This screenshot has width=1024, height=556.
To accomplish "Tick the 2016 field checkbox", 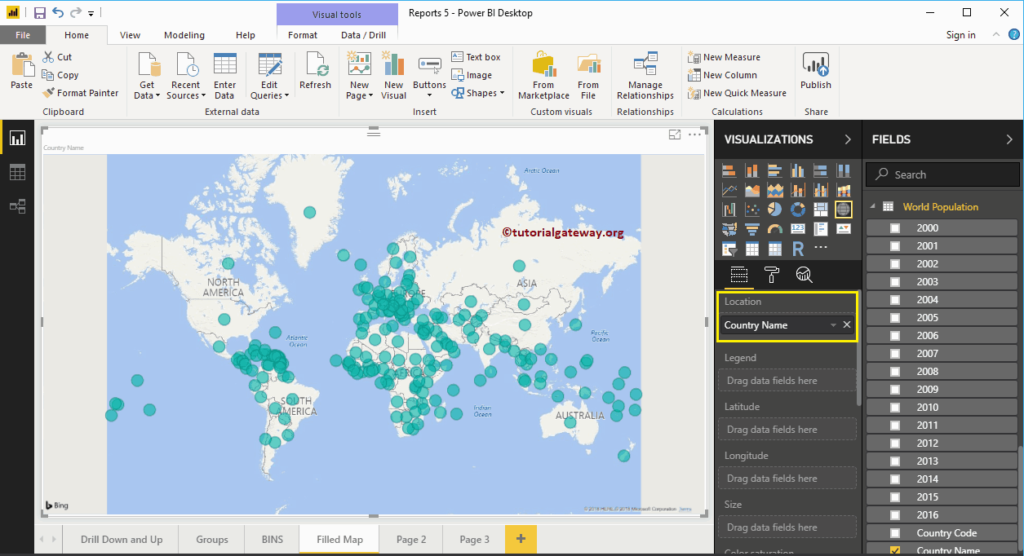I will pos(895,515).
